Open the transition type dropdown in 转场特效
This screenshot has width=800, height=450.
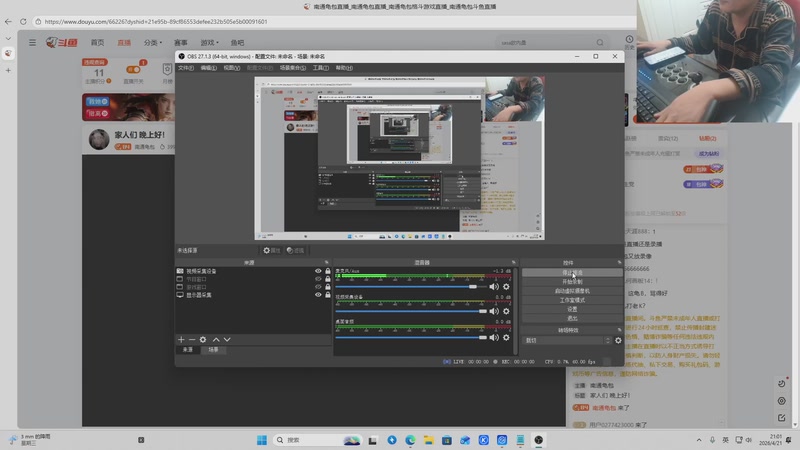(567, 340)
